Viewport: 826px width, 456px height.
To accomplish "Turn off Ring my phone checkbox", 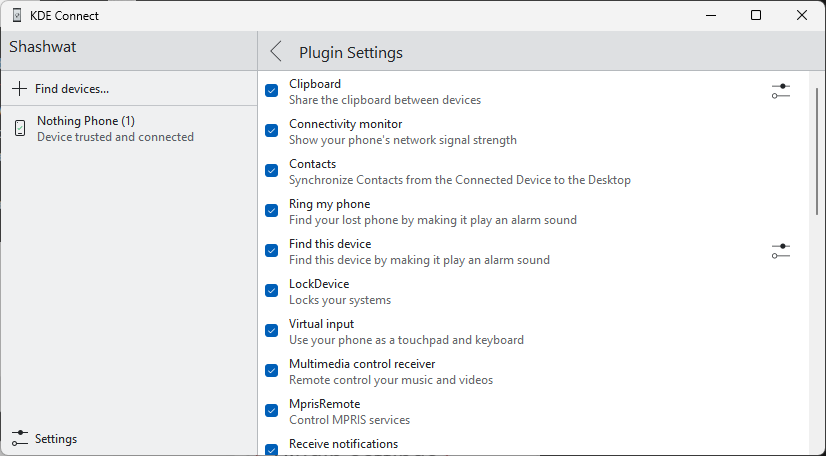I will tap(271, 211).
